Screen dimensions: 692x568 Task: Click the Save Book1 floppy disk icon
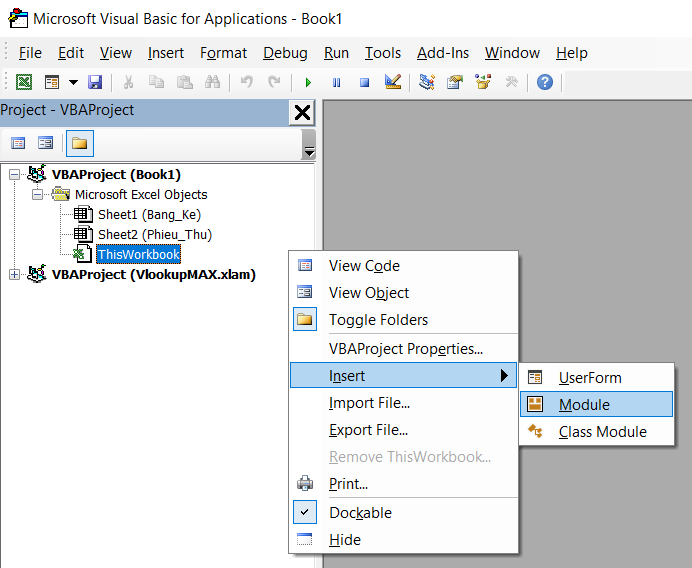(x=95, y=82)
